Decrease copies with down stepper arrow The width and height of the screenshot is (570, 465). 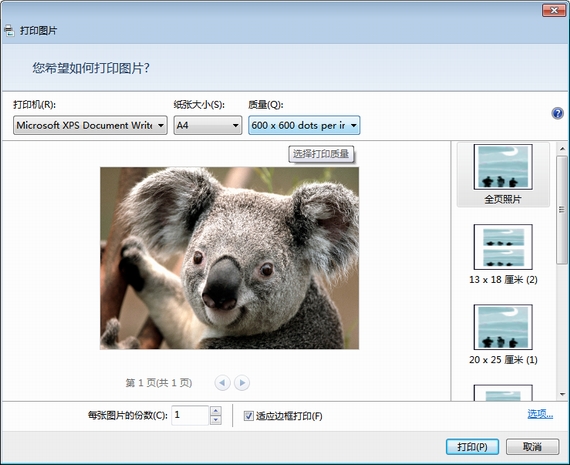click(216, 420)
